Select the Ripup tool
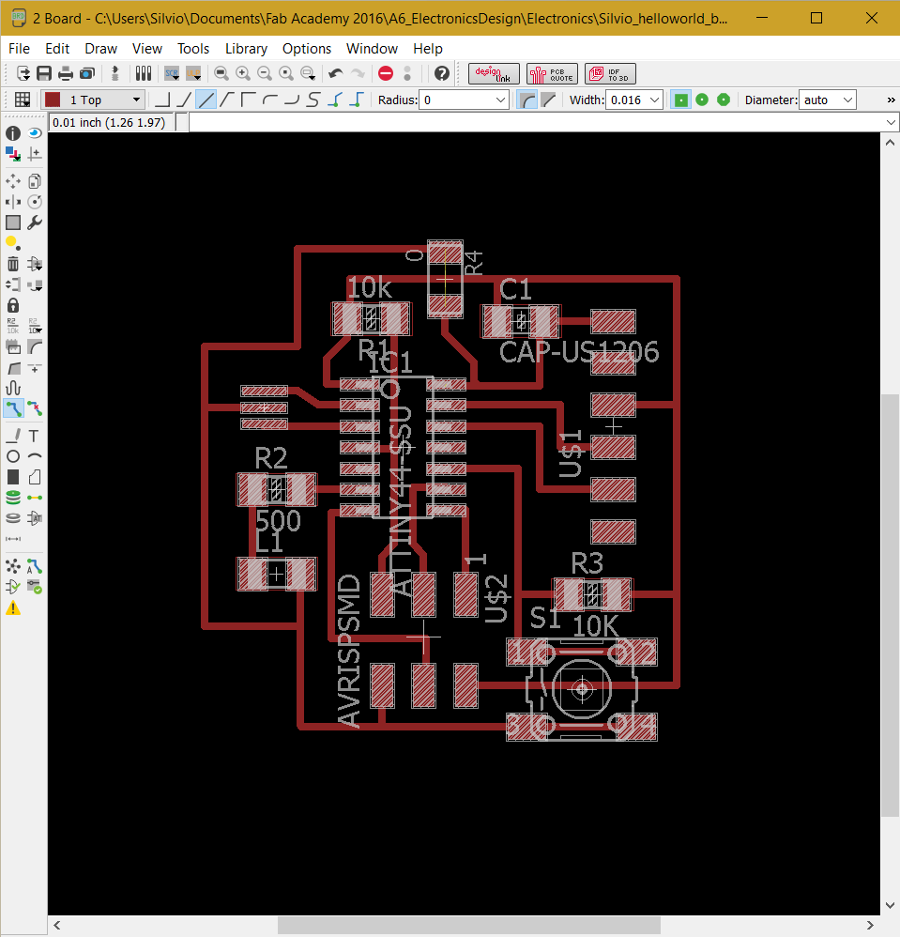900x937 pixels. point(35,409)
